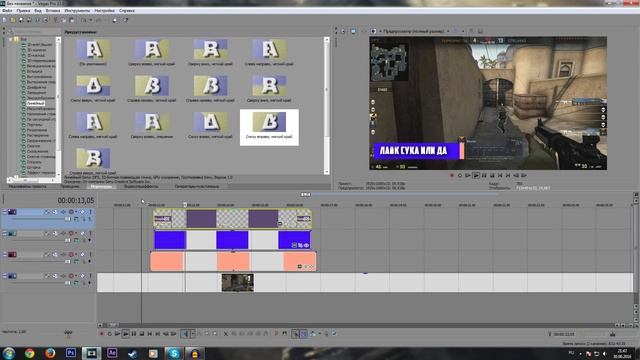Click the highlighted preset with white background
This screenshot has width=640, height=360.
click(269, 127)
